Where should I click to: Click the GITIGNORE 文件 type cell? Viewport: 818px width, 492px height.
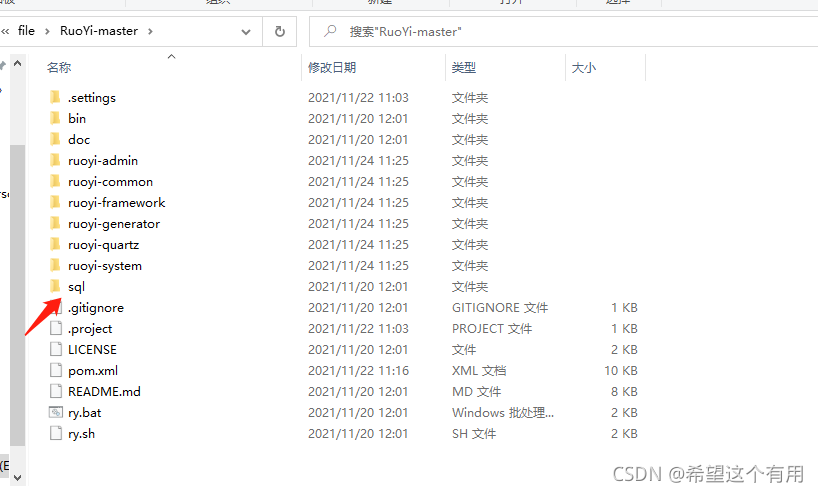coord(500,307)
